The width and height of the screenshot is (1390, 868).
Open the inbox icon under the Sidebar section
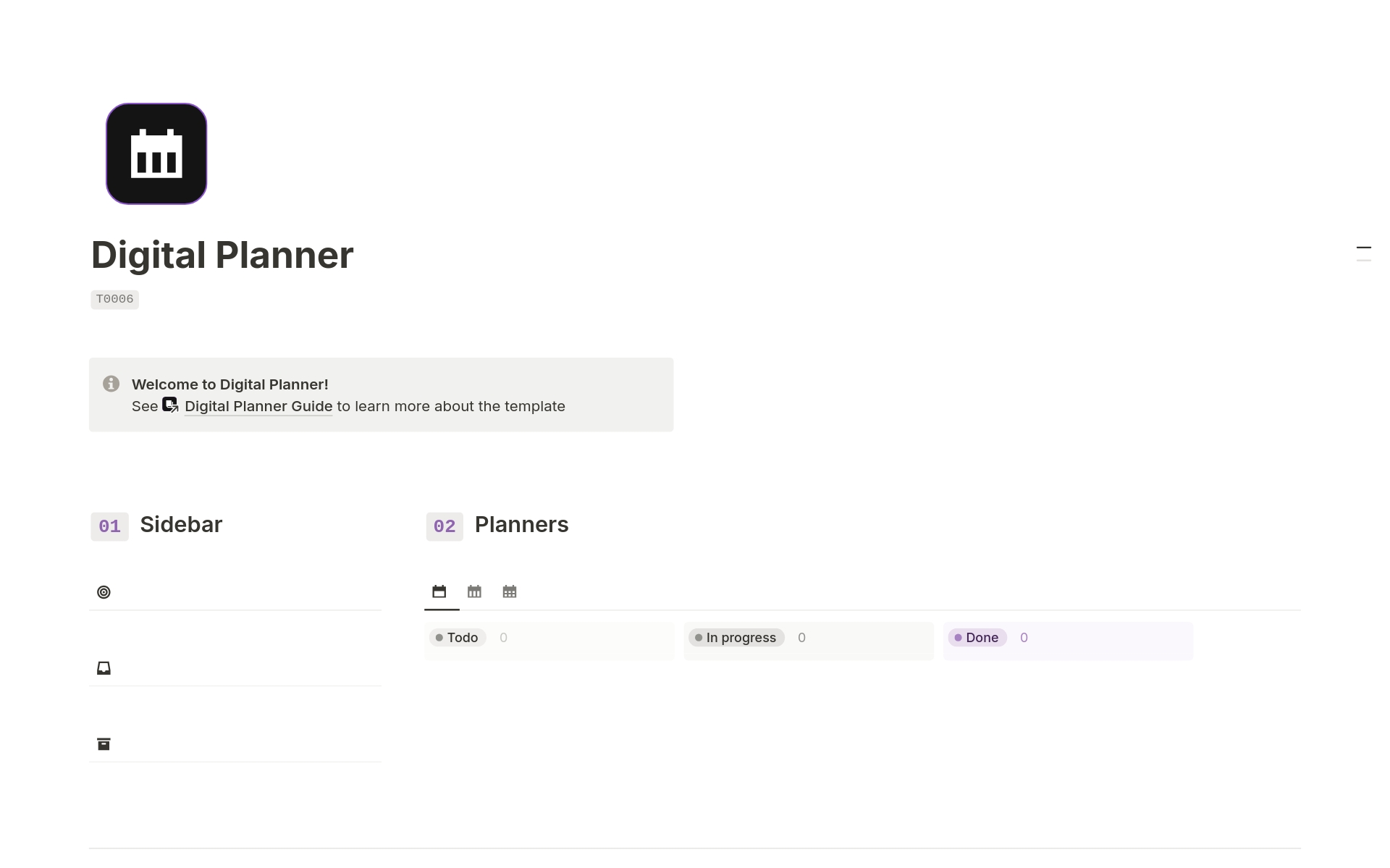[104, 668]
